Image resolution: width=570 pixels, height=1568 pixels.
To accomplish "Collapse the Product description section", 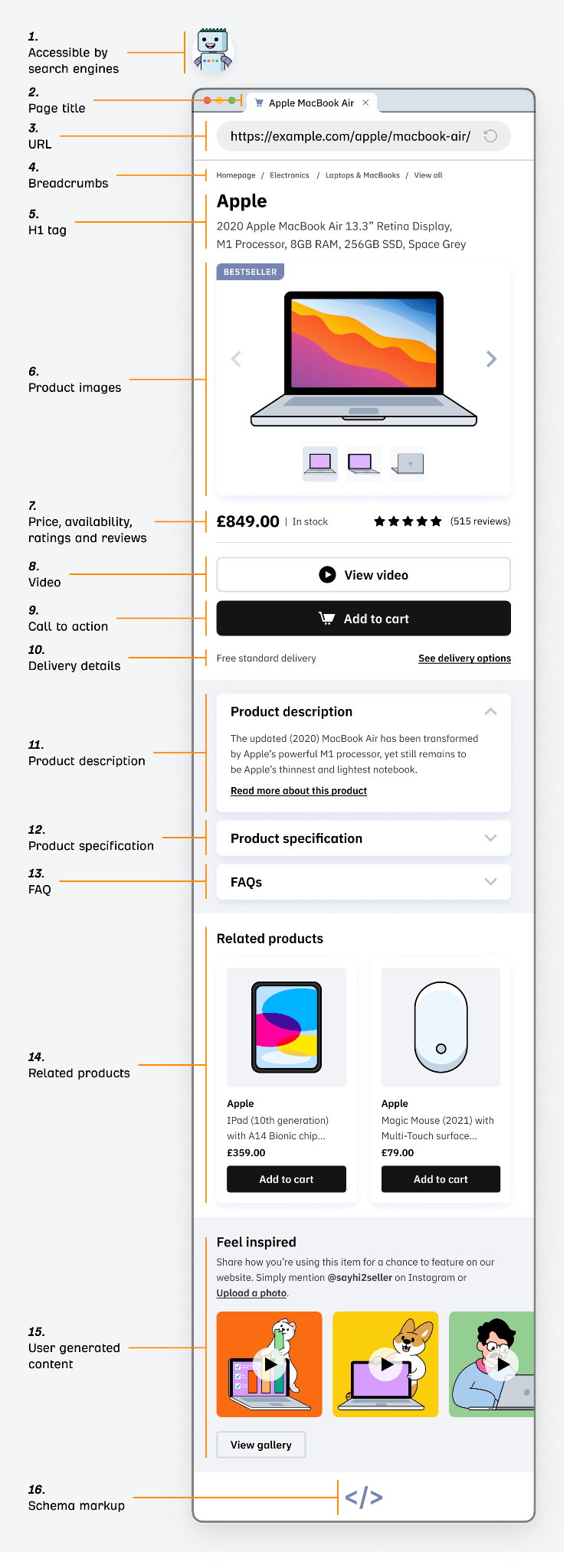I will pos(490,711).
